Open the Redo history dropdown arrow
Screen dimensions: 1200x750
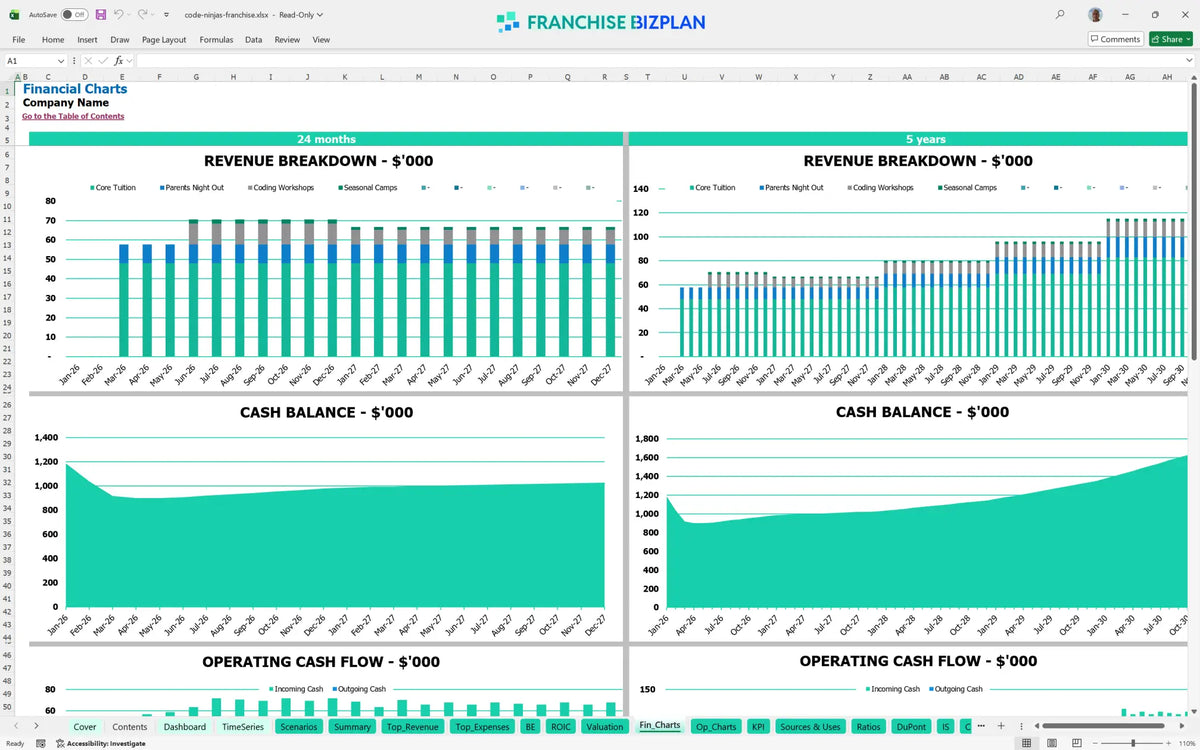pyautogui.click(x=155, y=15)
